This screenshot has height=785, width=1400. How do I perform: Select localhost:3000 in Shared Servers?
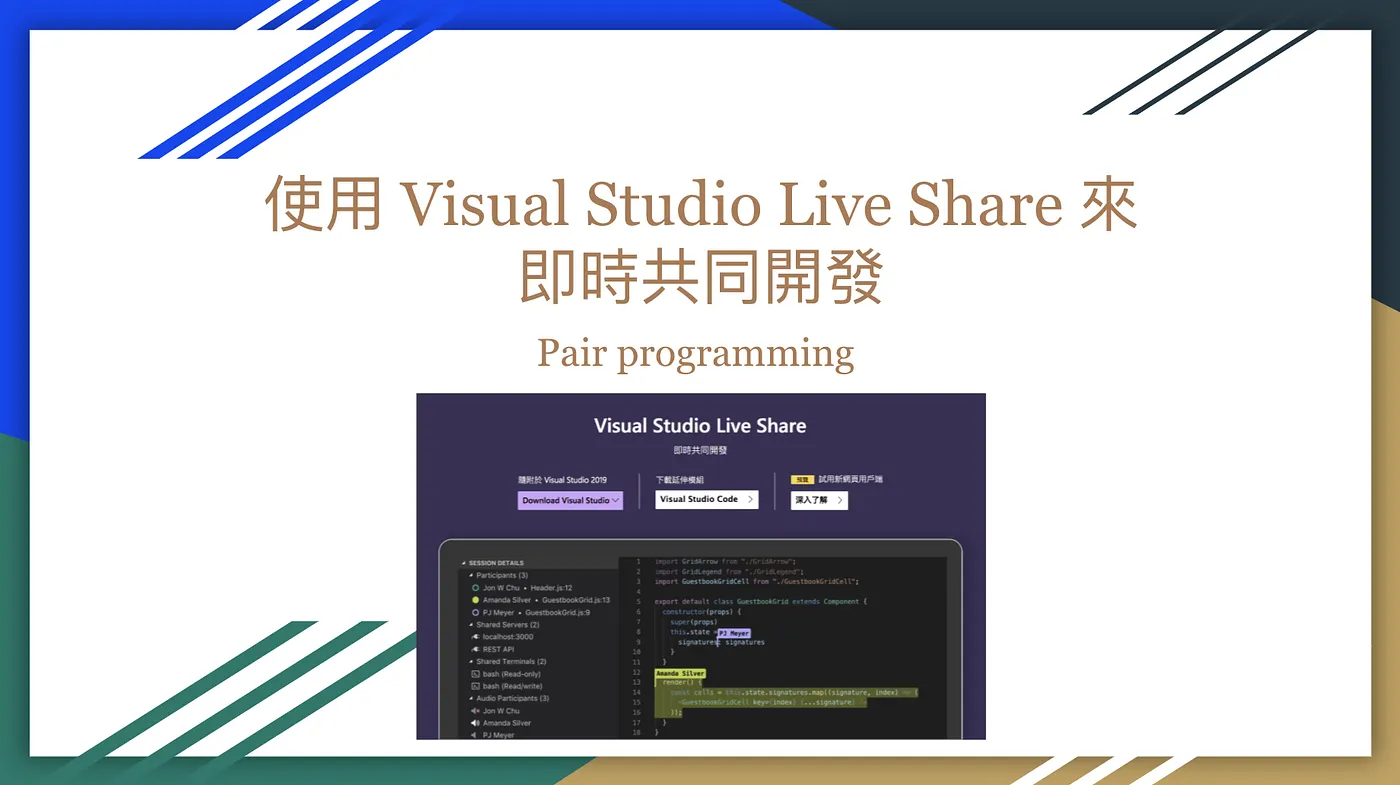click(x=508, y=637)
